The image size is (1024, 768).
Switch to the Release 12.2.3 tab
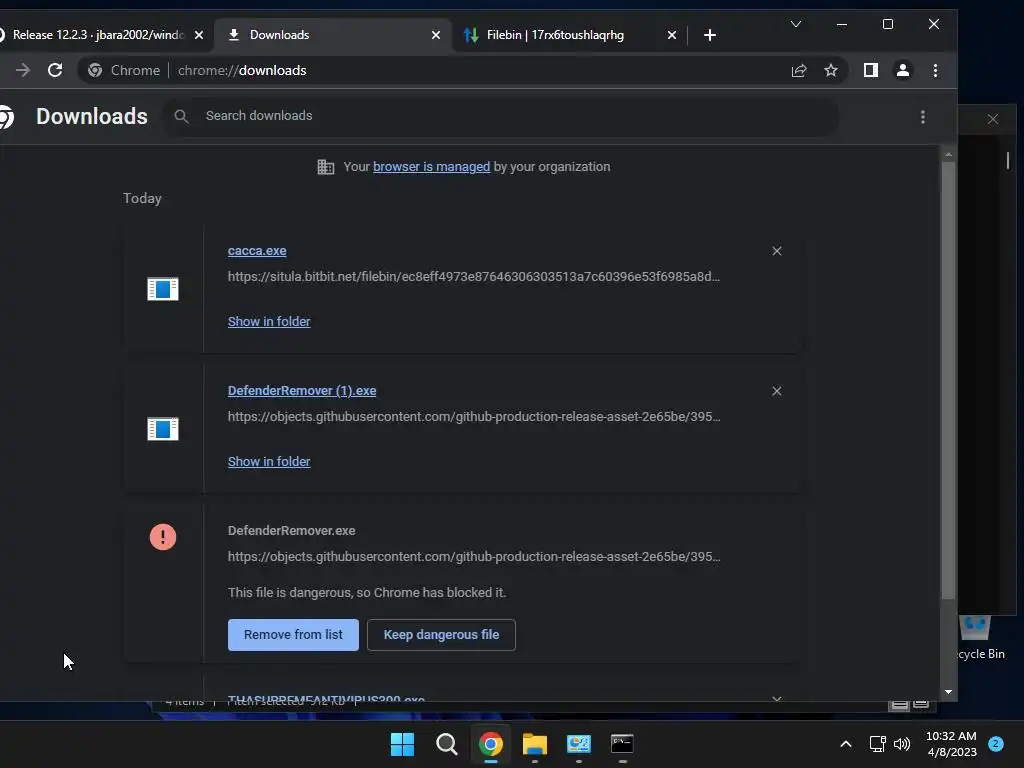tap(98, 35)
